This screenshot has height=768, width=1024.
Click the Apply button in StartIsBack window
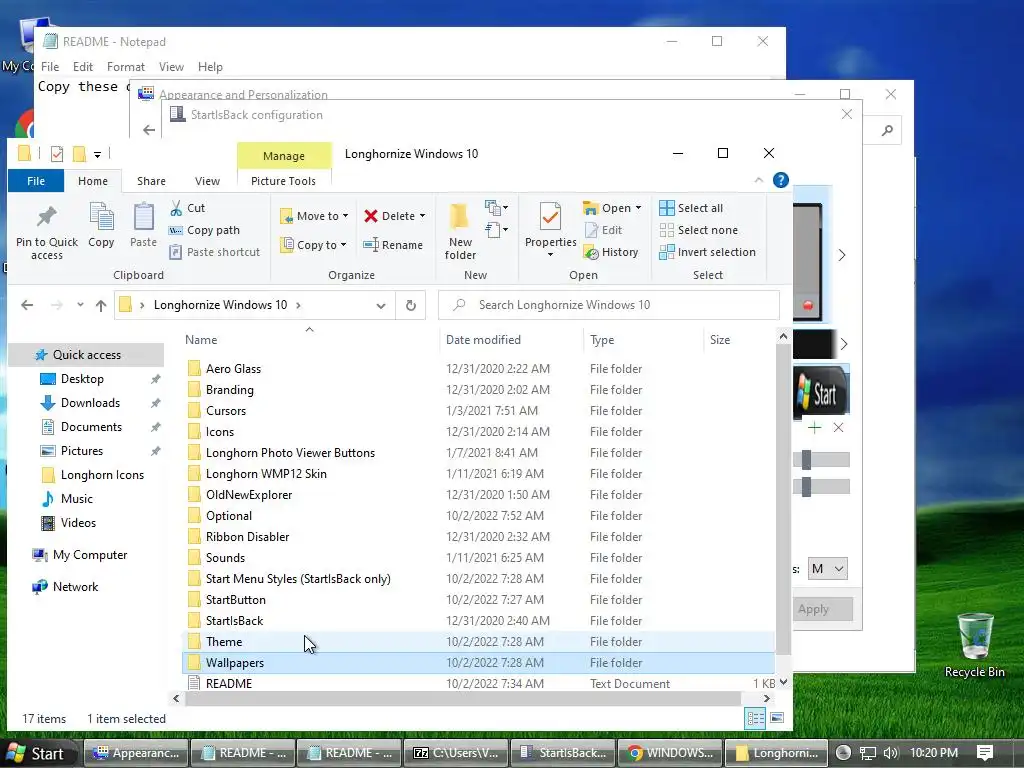pyautogui.click(x=822, y=609)
